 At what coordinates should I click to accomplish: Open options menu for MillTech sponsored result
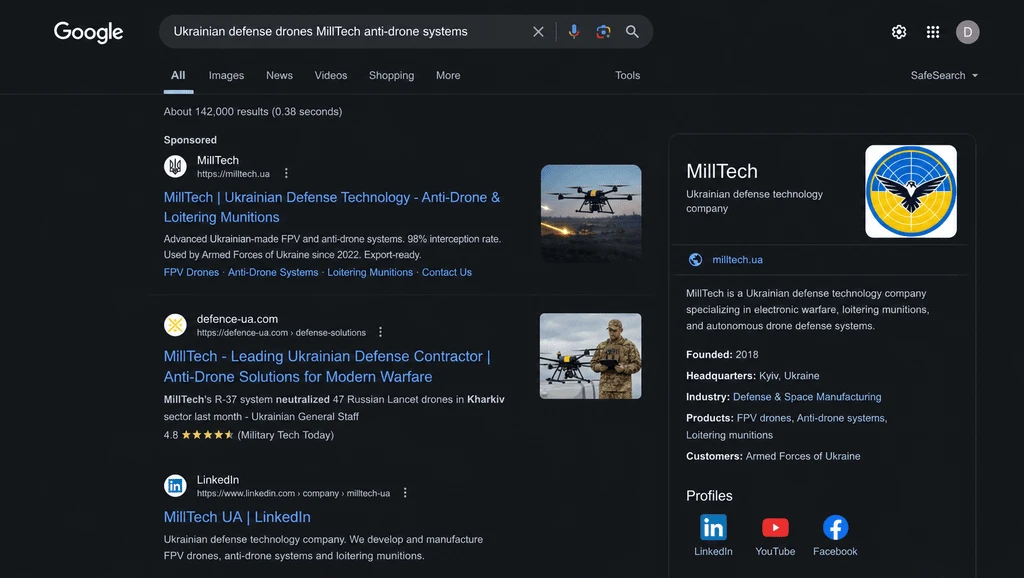coord(286,173)
